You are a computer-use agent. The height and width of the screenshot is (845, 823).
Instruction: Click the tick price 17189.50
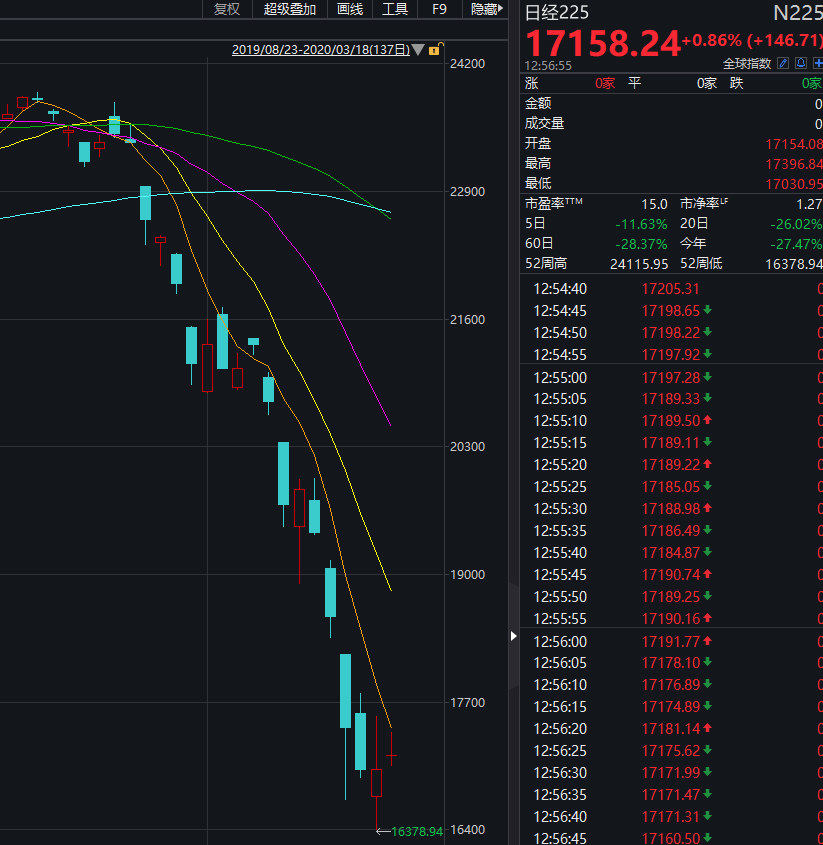[670, 421]
